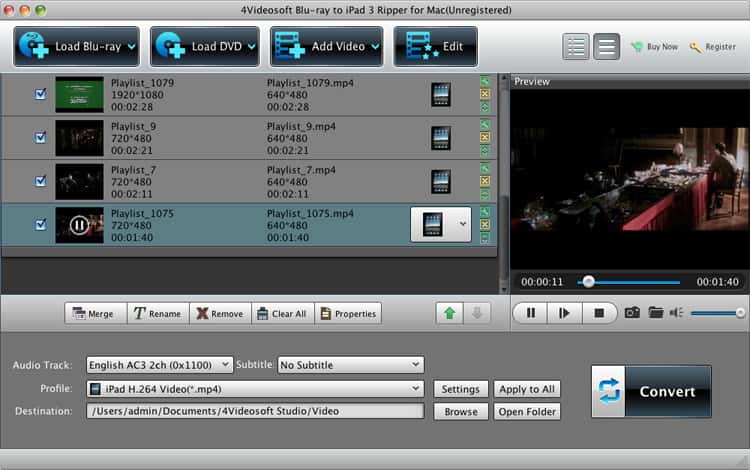Open the snapshot folder icon
This screenshot has width=750, height=470.
click(x=655, y=313)
